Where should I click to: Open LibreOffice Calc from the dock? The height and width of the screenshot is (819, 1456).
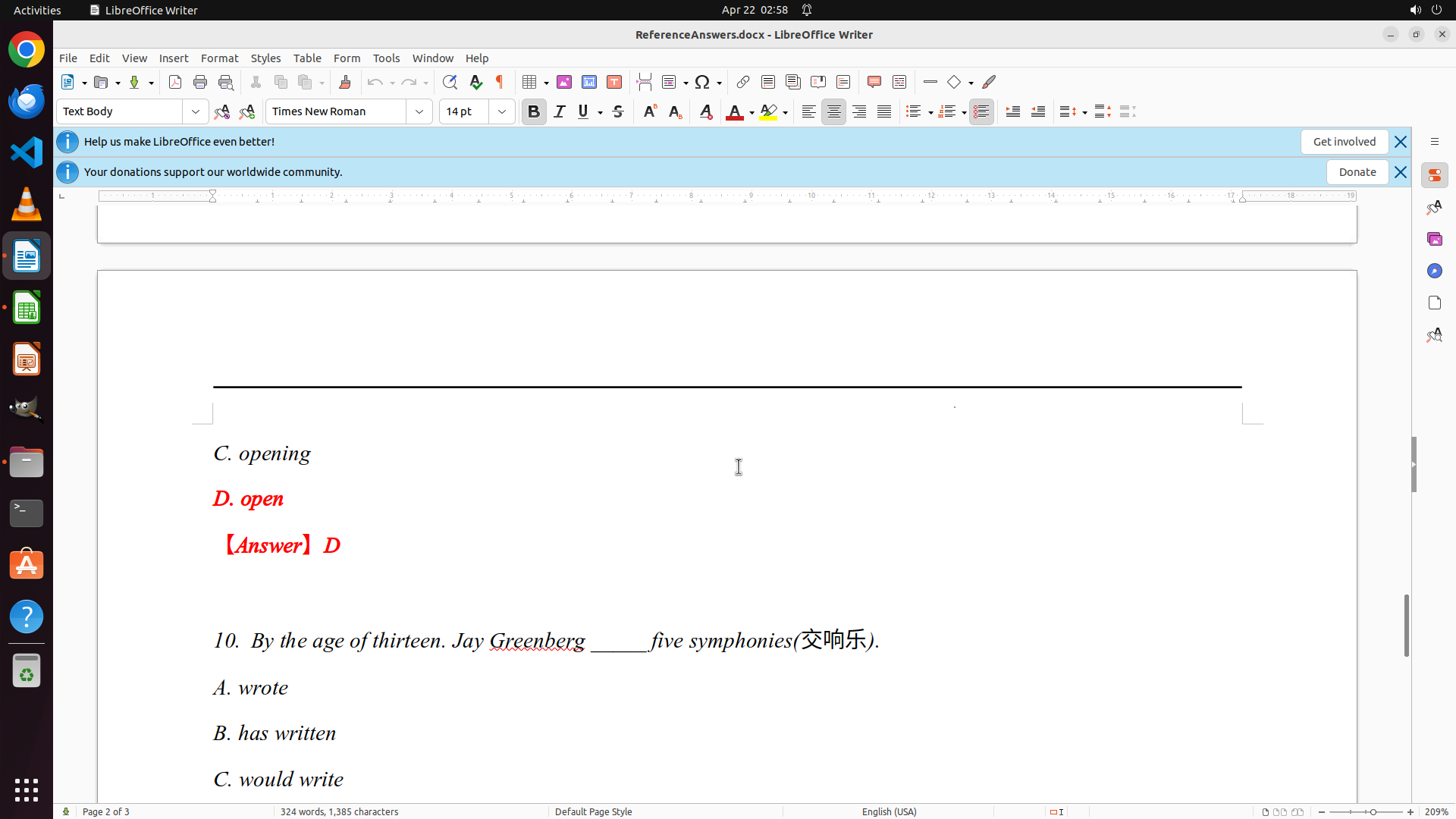(27, 308)
